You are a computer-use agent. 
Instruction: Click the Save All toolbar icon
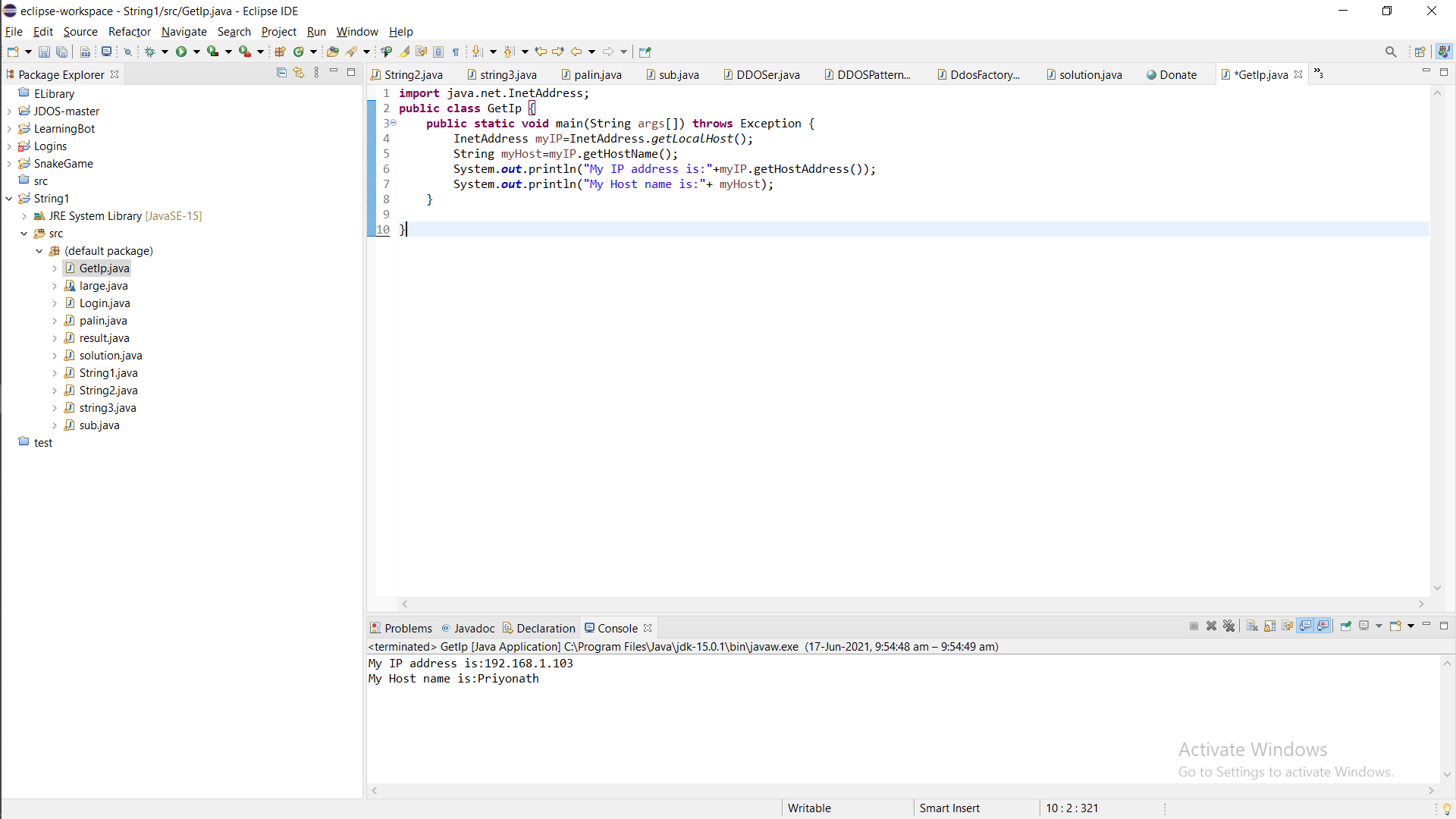(x=61, y=52)
